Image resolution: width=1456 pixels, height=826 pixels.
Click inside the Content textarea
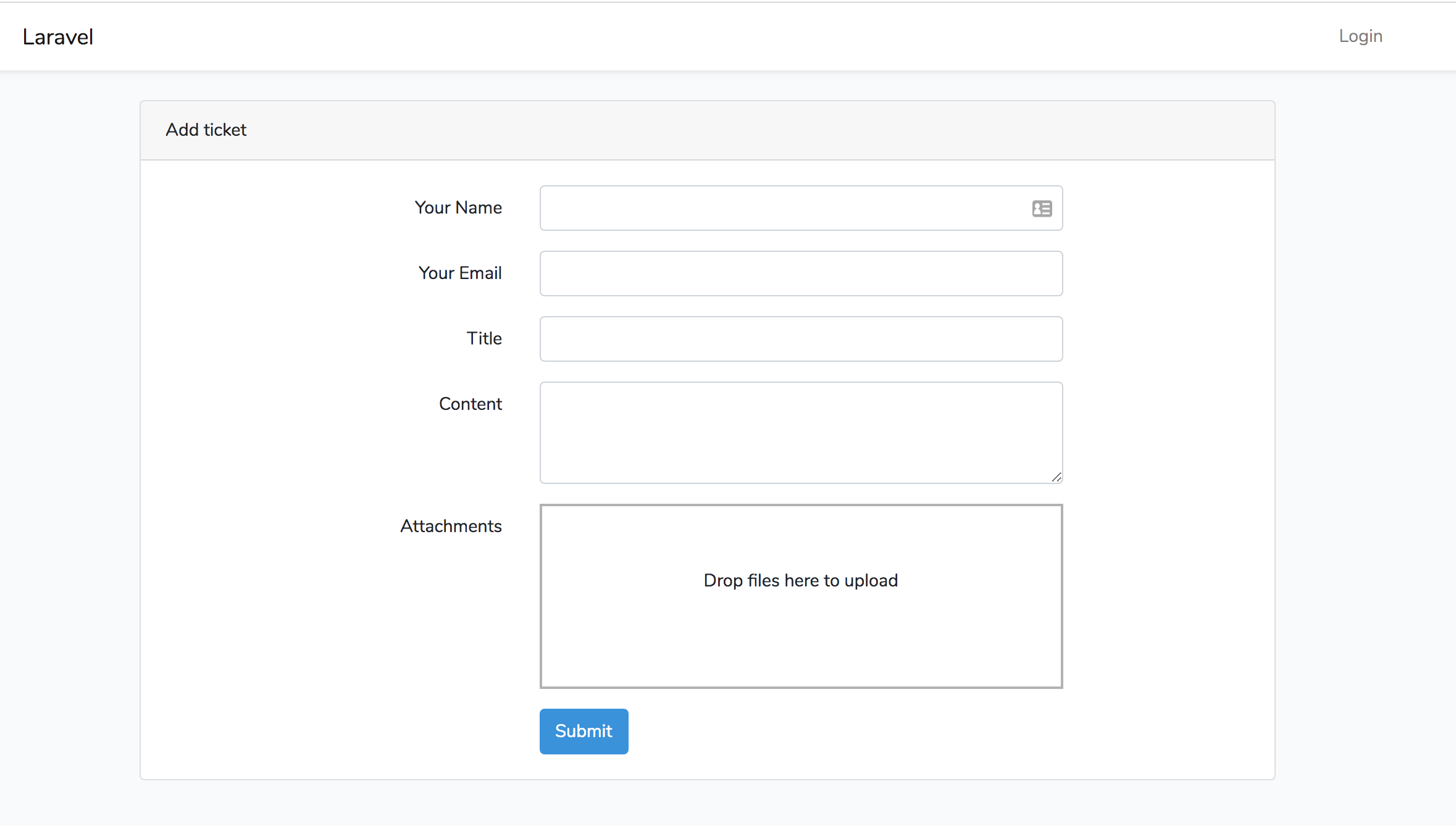(801, 432)
